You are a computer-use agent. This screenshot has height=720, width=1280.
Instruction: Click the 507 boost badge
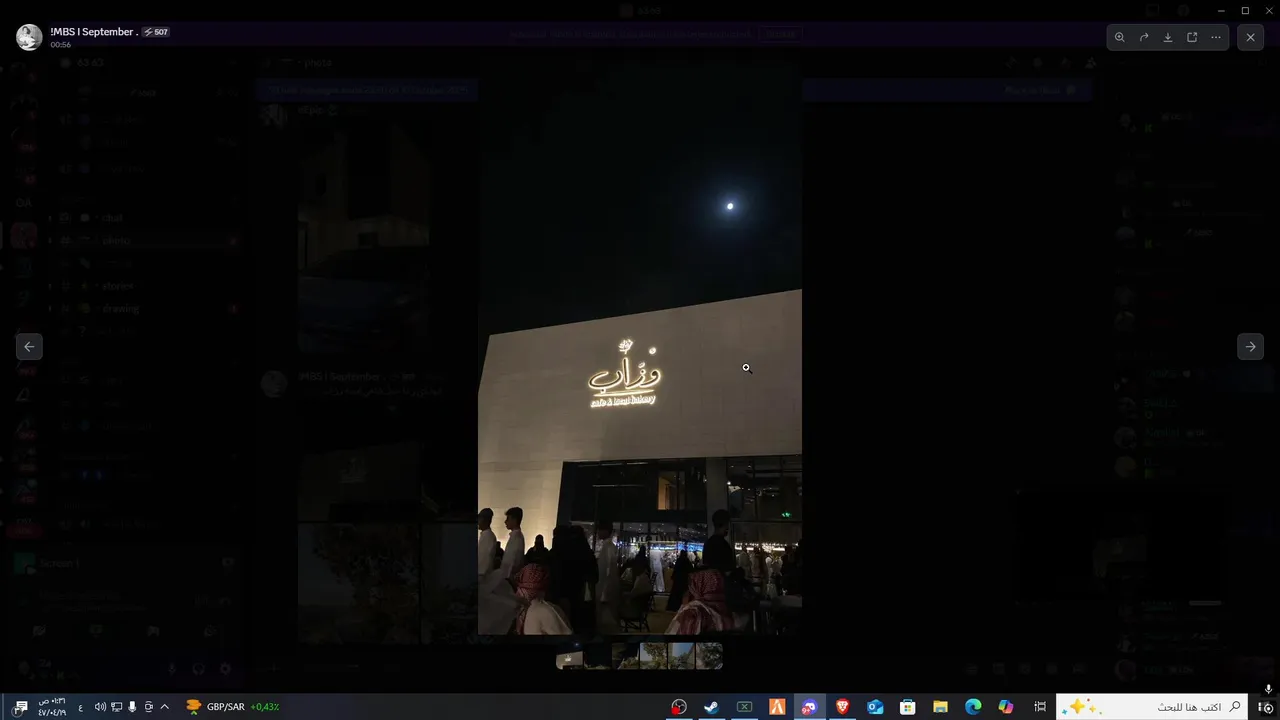(x=156, y=32)
